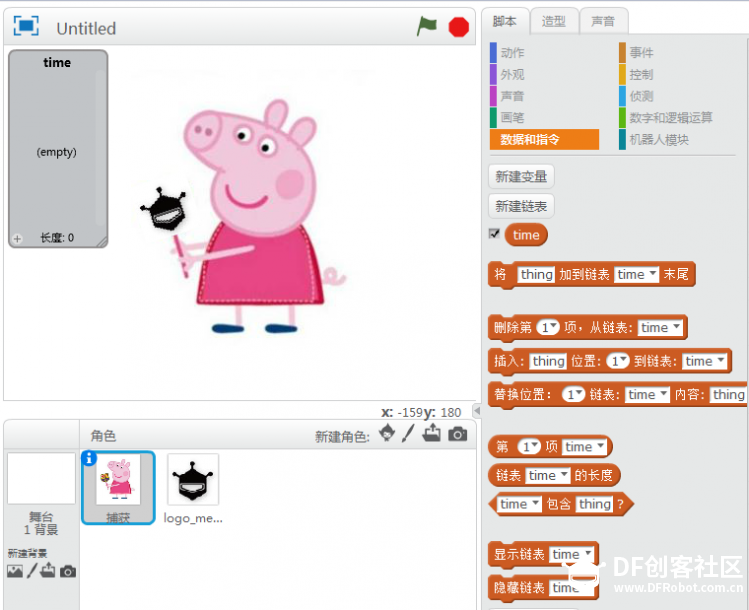Select the 捕获 sprite thumbnail
This screenshot has width=749, height=610.
(118, 487)
